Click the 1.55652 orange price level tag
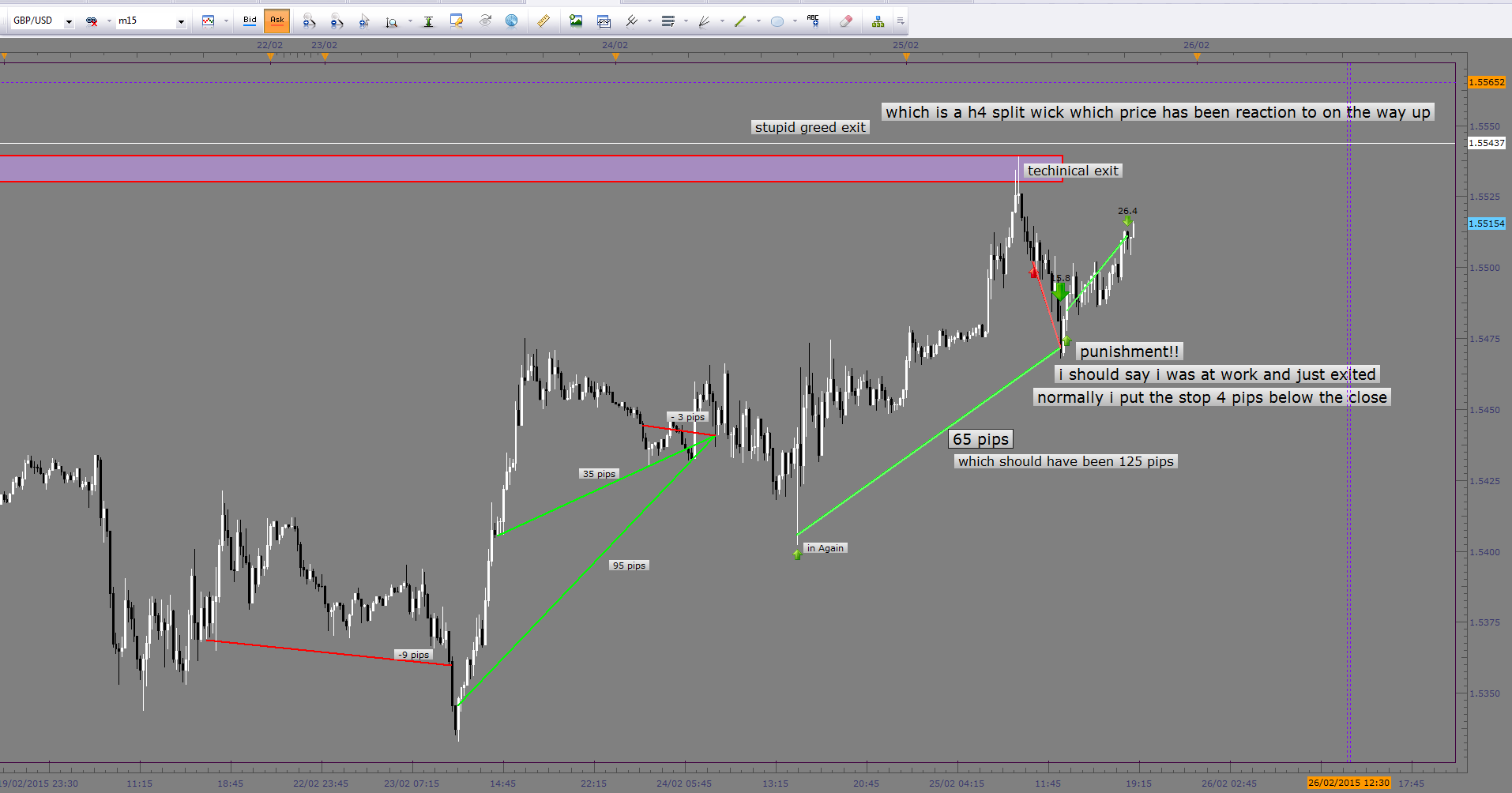Screen dimensions: 1512x793 1487,82
